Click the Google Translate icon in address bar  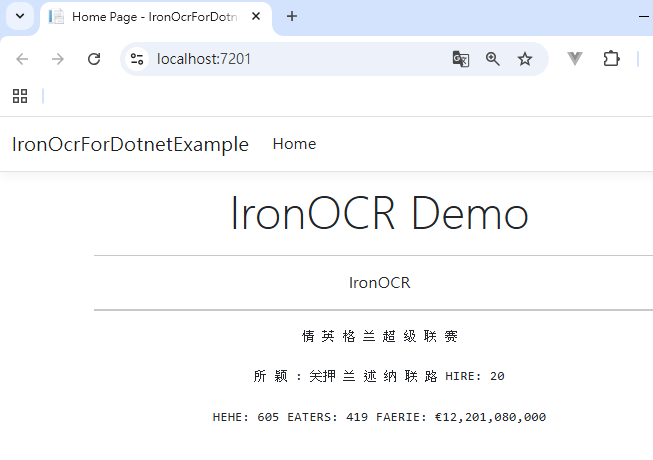(x=460, y=59)
